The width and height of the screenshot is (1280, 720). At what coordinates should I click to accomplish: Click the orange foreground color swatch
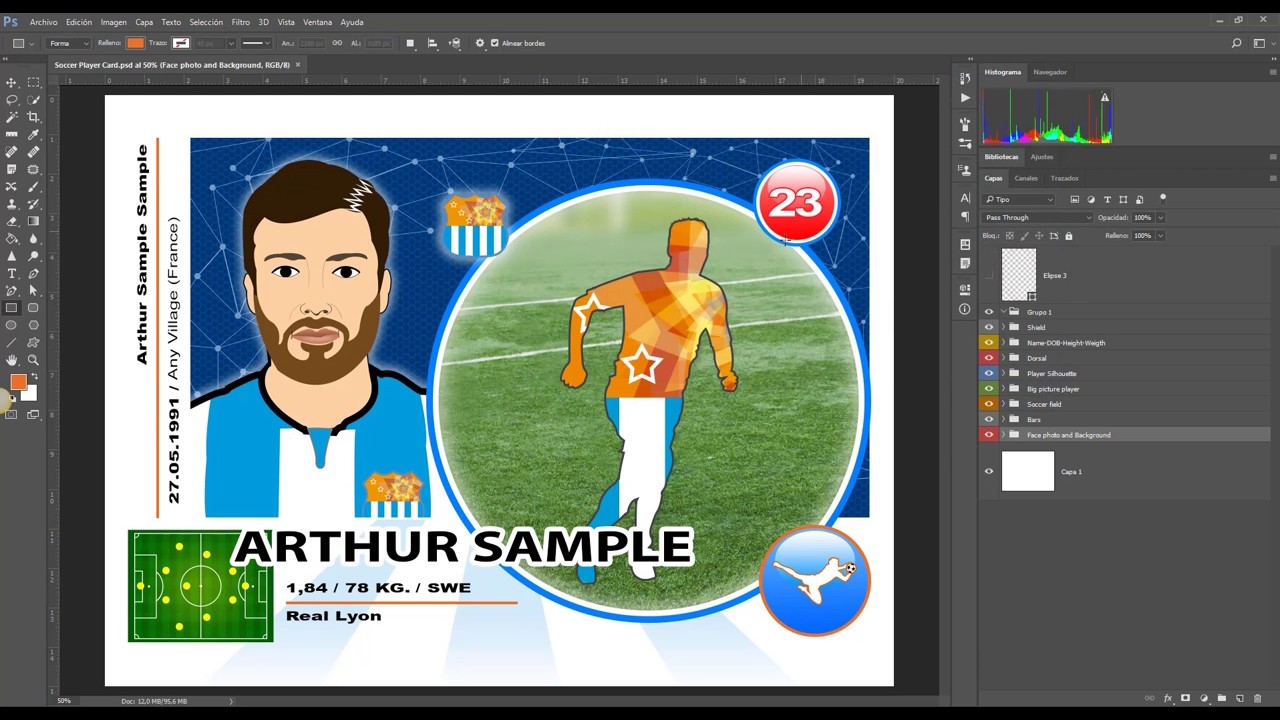[18, 382]
